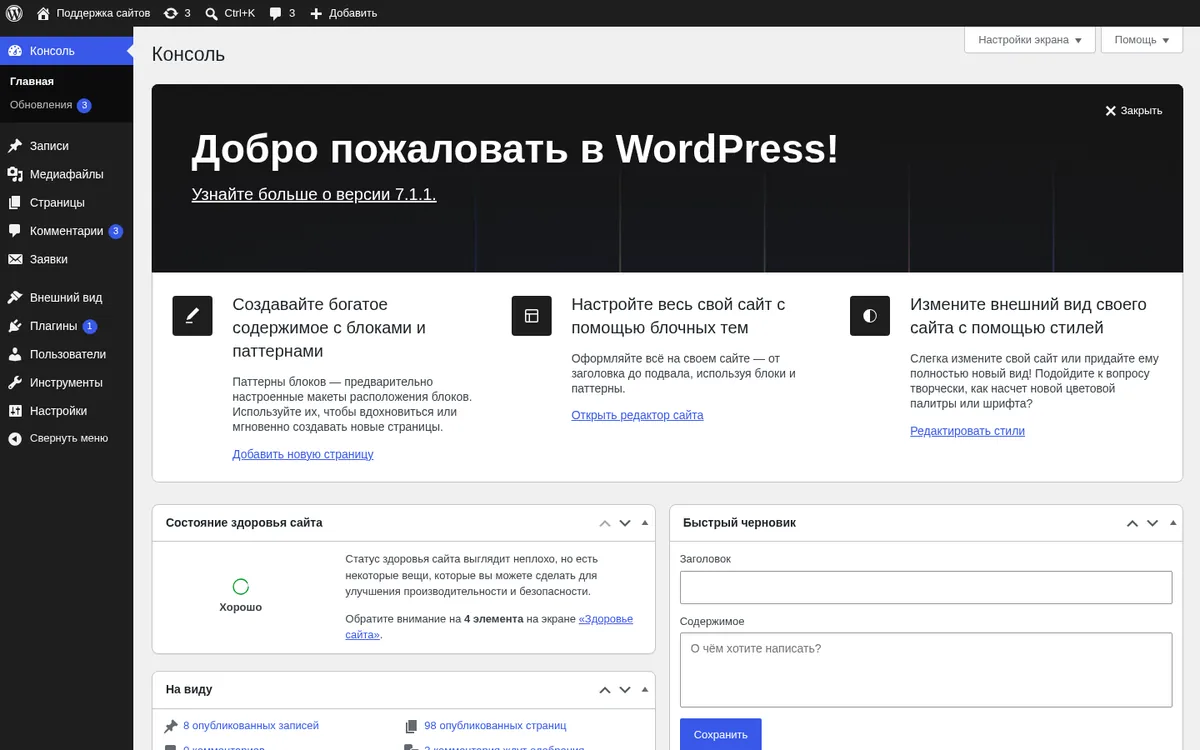Move На виду widget down
Image resolution: width=1200 pixels, height=750 pixels.
[625, 690]
